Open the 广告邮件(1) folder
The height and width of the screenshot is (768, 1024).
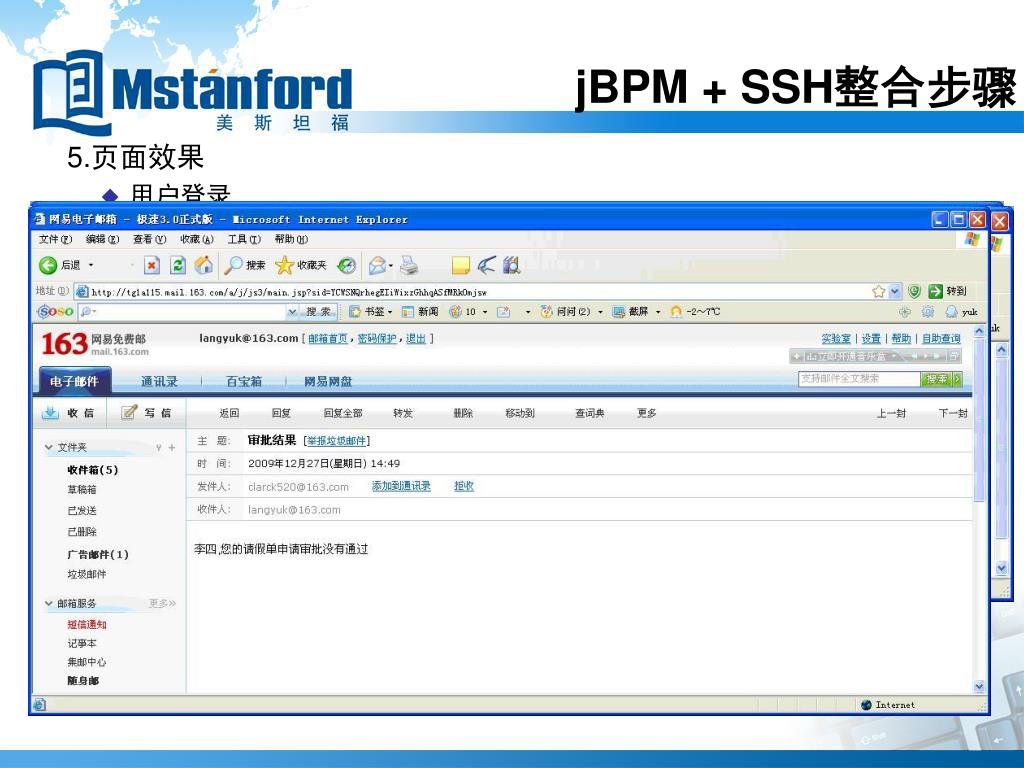coord(97,554)
